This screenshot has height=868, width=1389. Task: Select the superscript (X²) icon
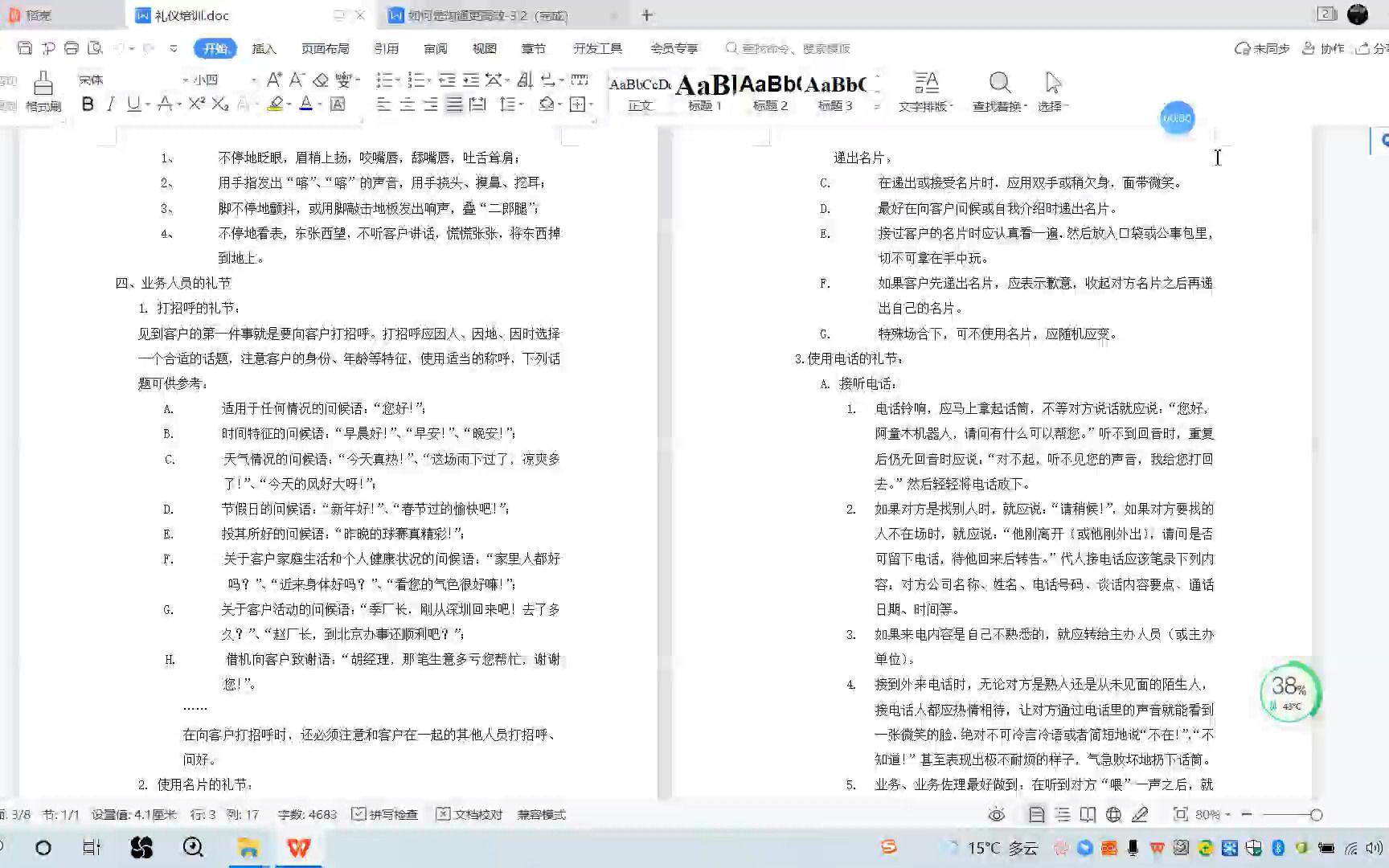point(195,104)
